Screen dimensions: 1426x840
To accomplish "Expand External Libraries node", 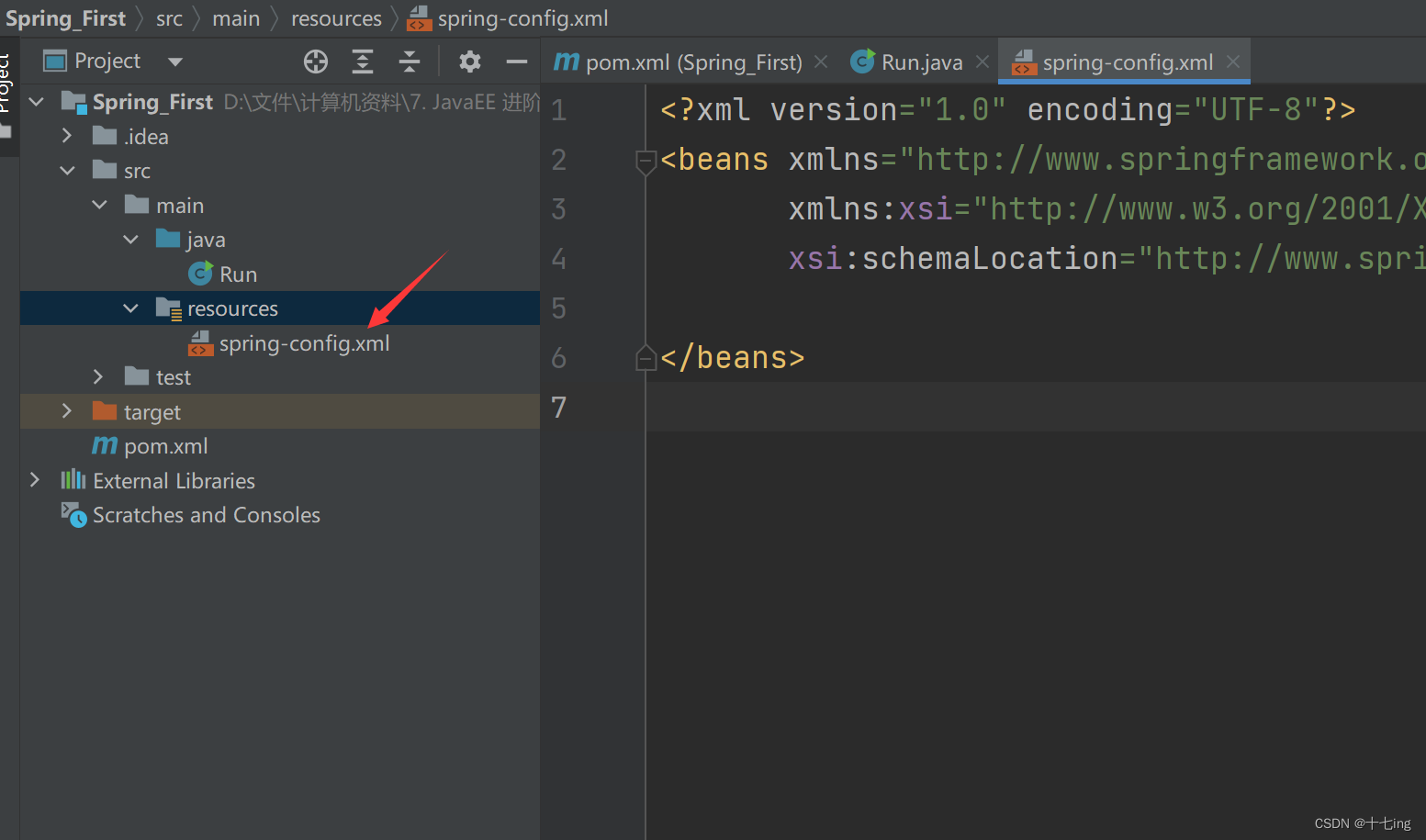I will click(35, 480).
